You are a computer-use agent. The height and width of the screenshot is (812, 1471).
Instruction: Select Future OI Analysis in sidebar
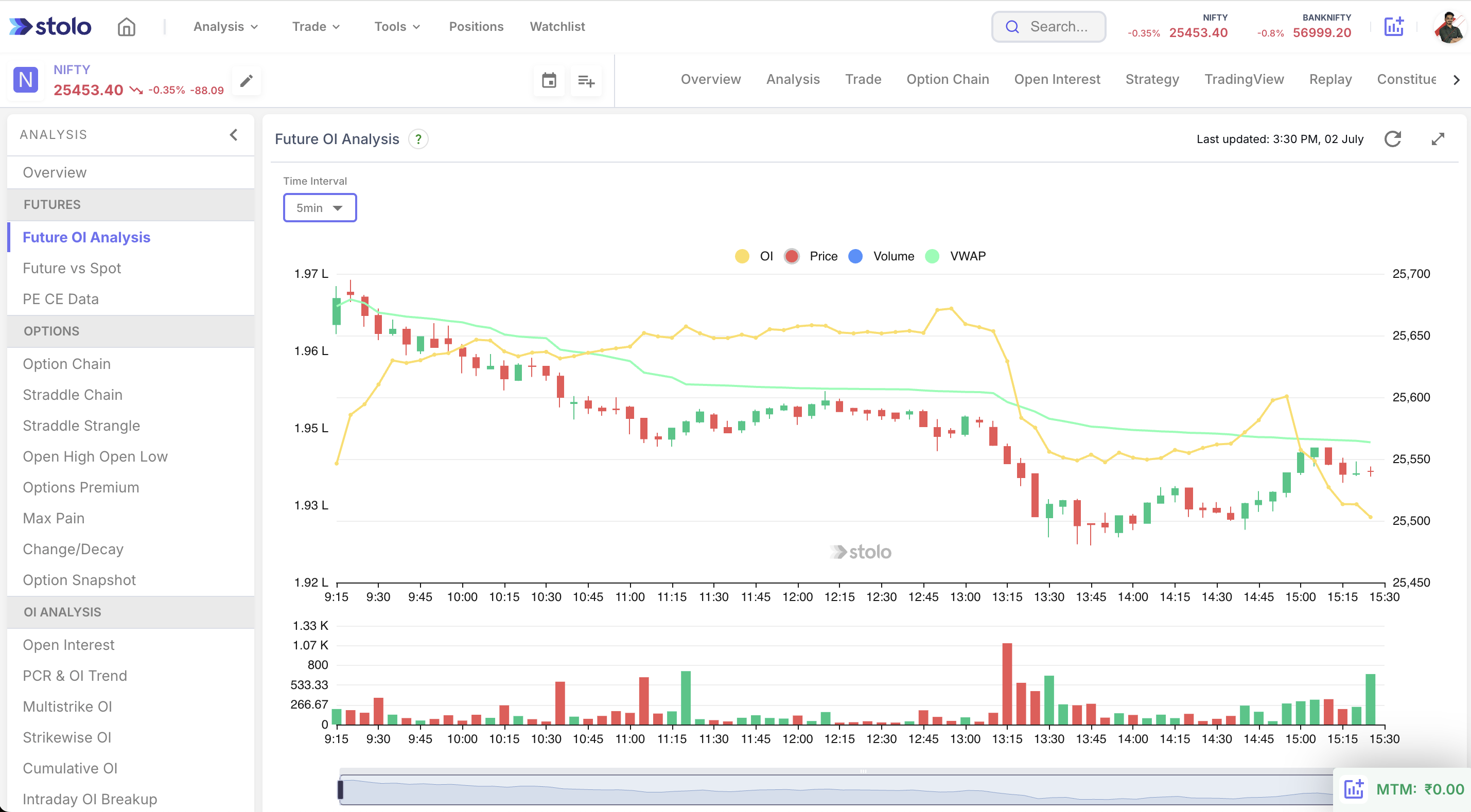click(131, 237)
